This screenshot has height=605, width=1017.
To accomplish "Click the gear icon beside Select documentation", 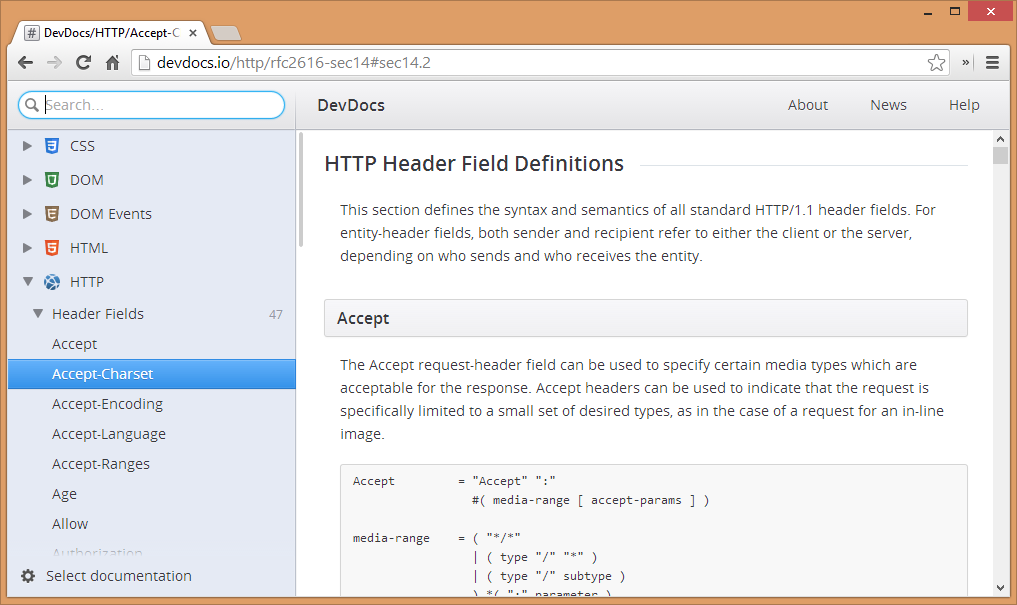I will [28, 576].
